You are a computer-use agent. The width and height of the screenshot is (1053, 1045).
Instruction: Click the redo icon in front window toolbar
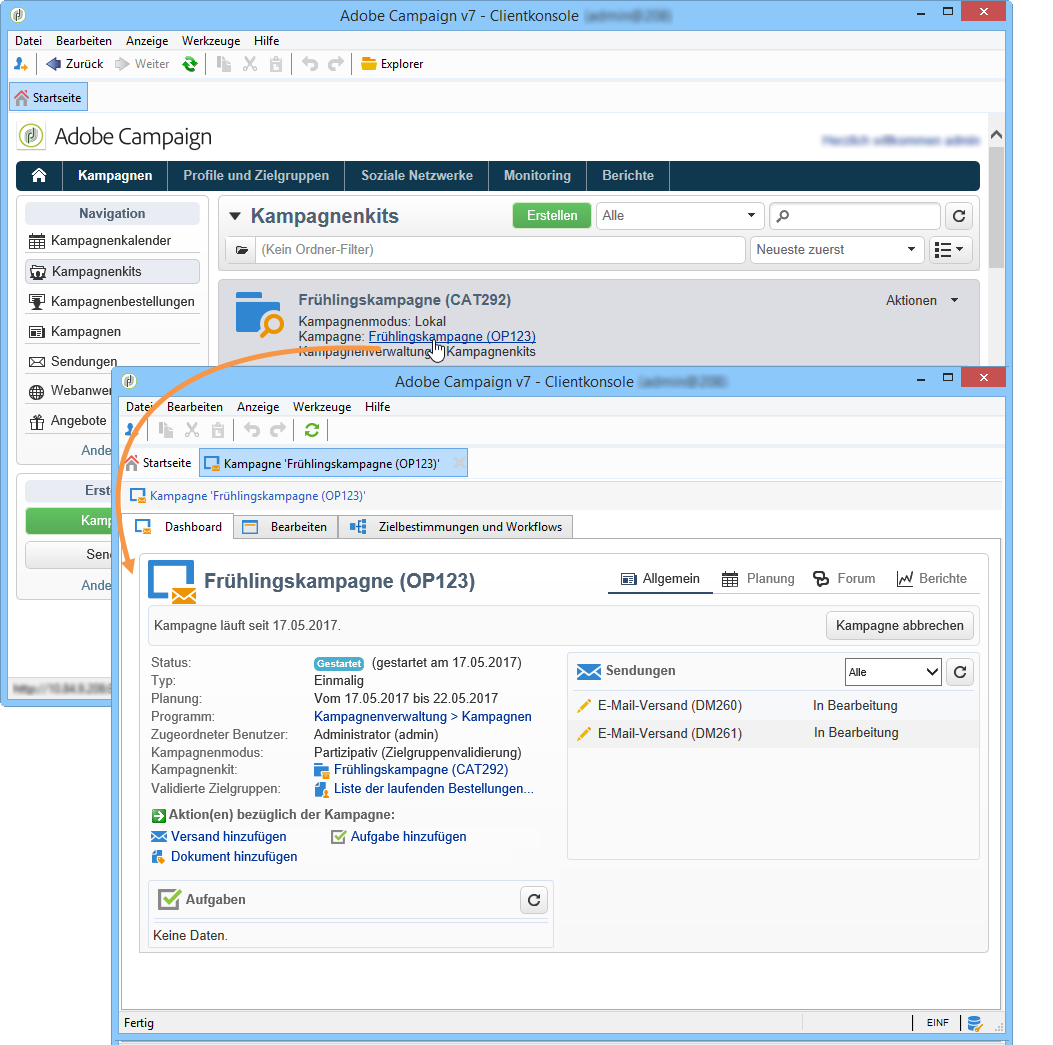coord(277,430)
